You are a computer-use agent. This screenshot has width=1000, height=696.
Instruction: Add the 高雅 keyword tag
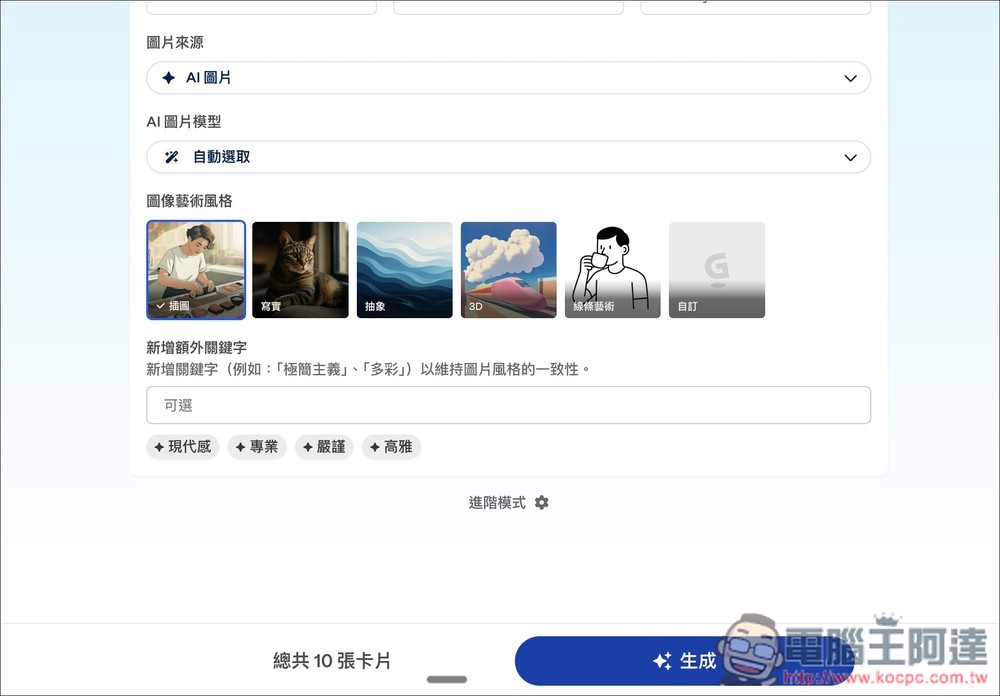[x=391, y=447]
